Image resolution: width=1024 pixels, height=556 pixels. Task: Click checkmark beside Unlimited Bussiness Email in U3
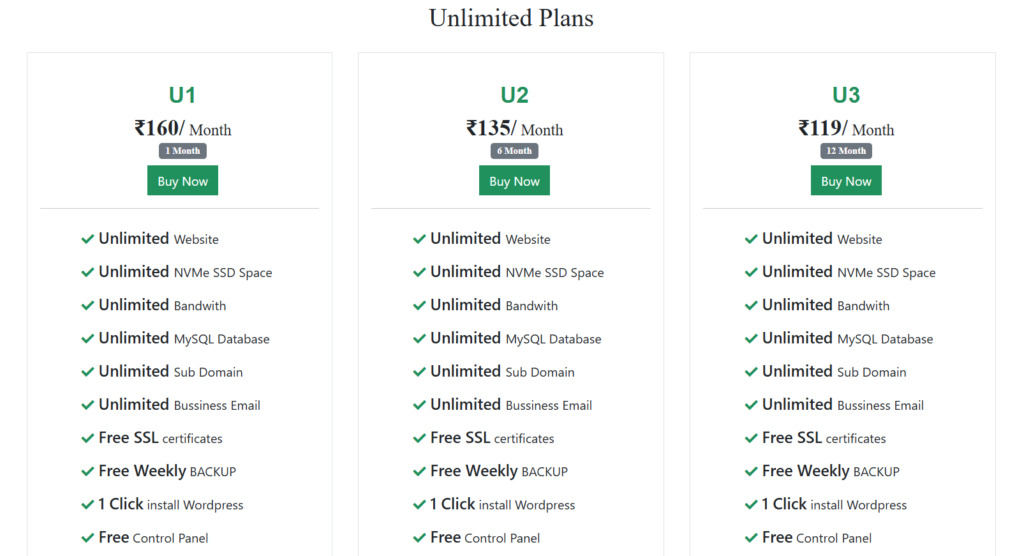751,405
